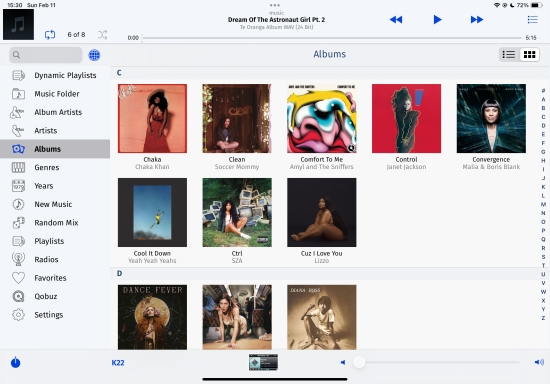
Task: Open Genres section
Action: point(55,168)
